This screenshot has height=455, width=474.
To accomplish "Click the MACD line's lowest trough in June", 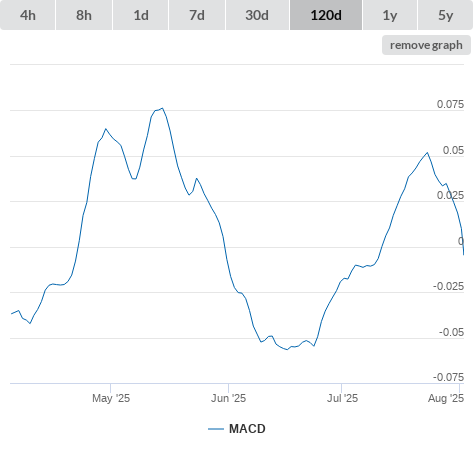I will pyautogui.click(x=287, y=349).
